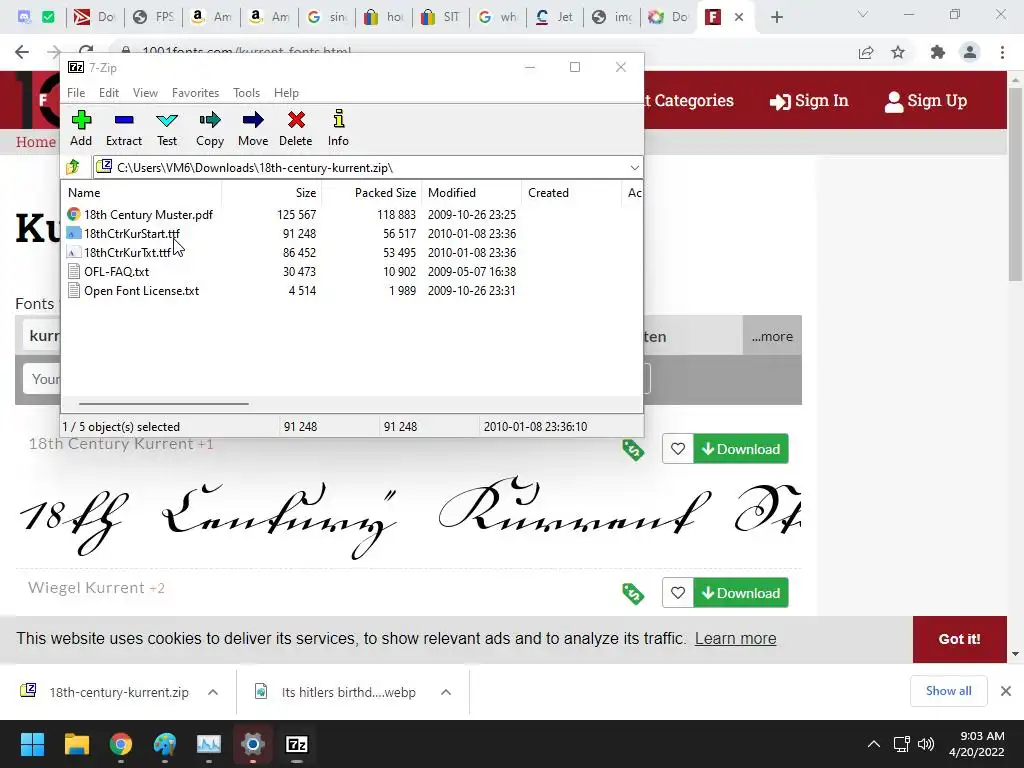
Task: Accept cookies with Got it! button
Action: pyautogui.click(x=959, y=639)
